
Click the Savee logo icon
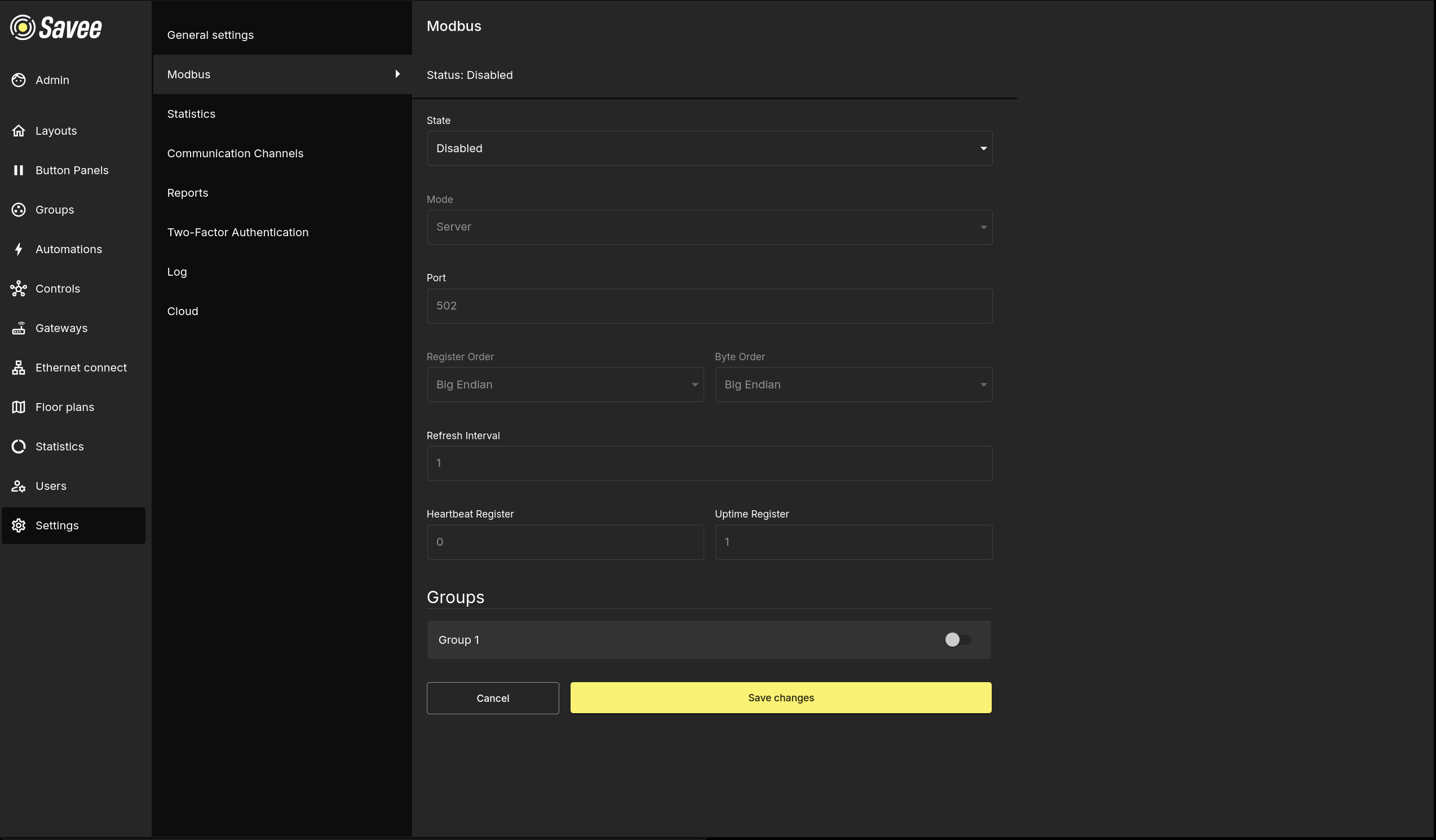pyautogui.click(x=23, y=28)
